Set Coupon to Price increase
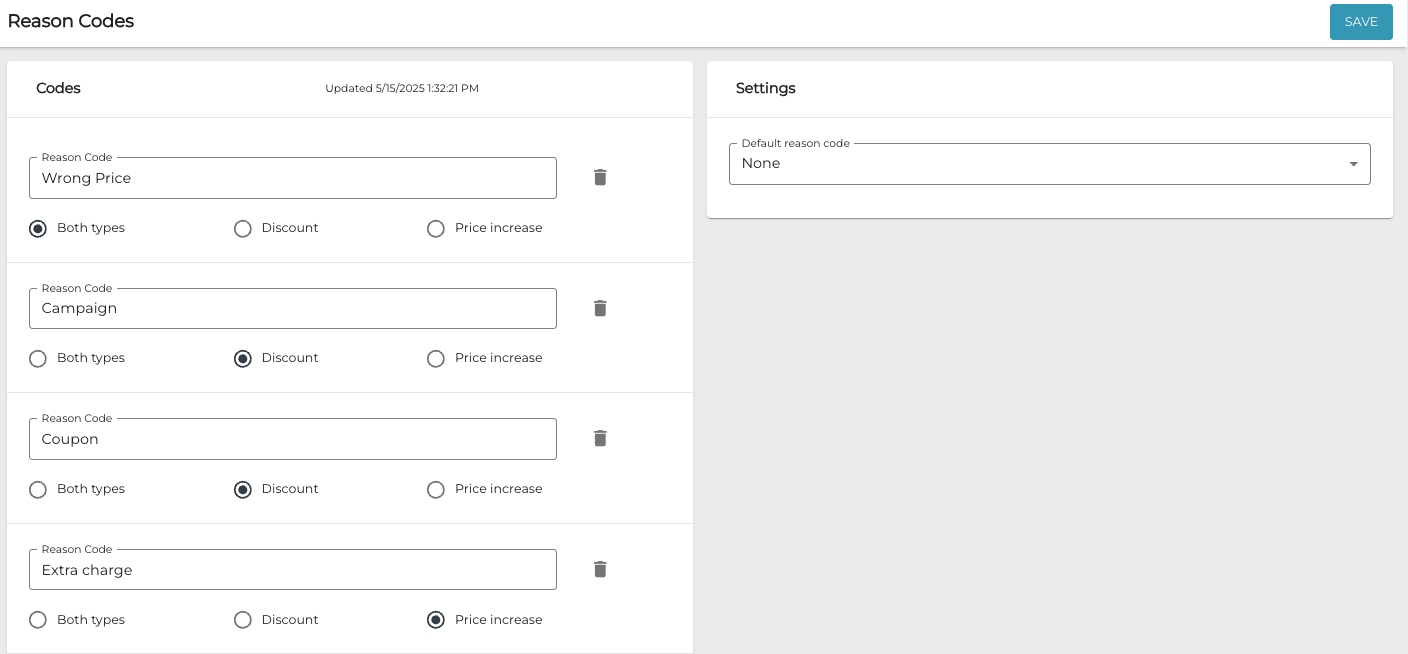 coord(436,490)
